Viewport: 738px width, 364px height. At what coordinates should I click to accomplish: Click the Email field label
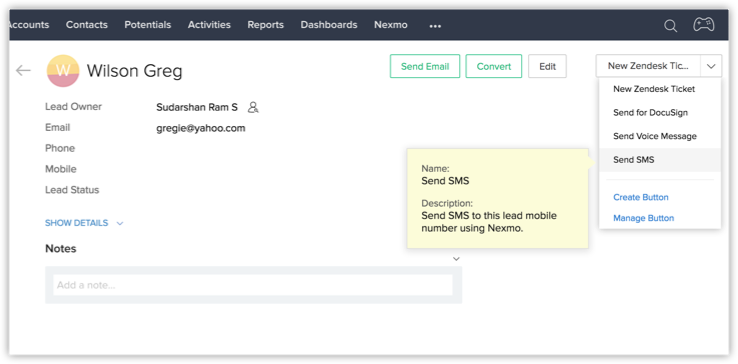click(x=57, y=128)
